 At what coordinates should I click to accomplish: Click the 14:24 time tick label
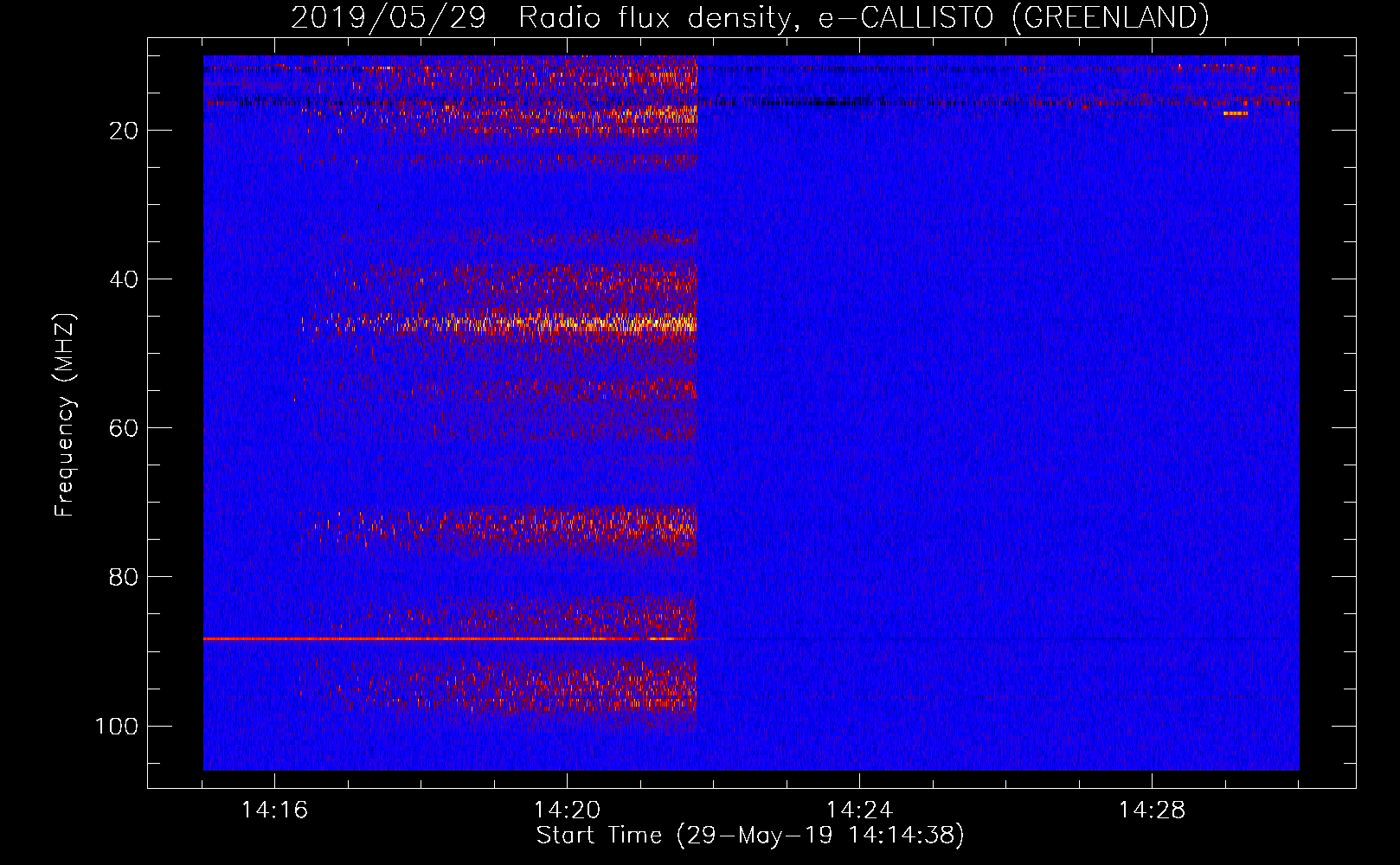[x=859, y=811]
